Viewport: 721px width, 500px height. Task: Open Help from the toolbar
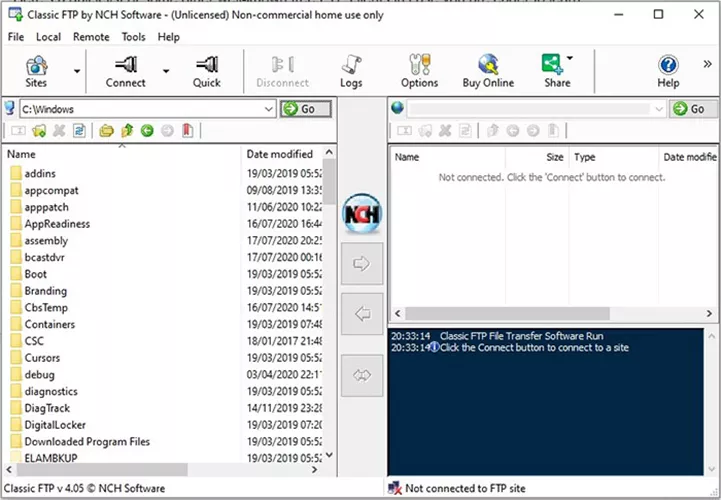pyautogui.click(x=668, y=71)
